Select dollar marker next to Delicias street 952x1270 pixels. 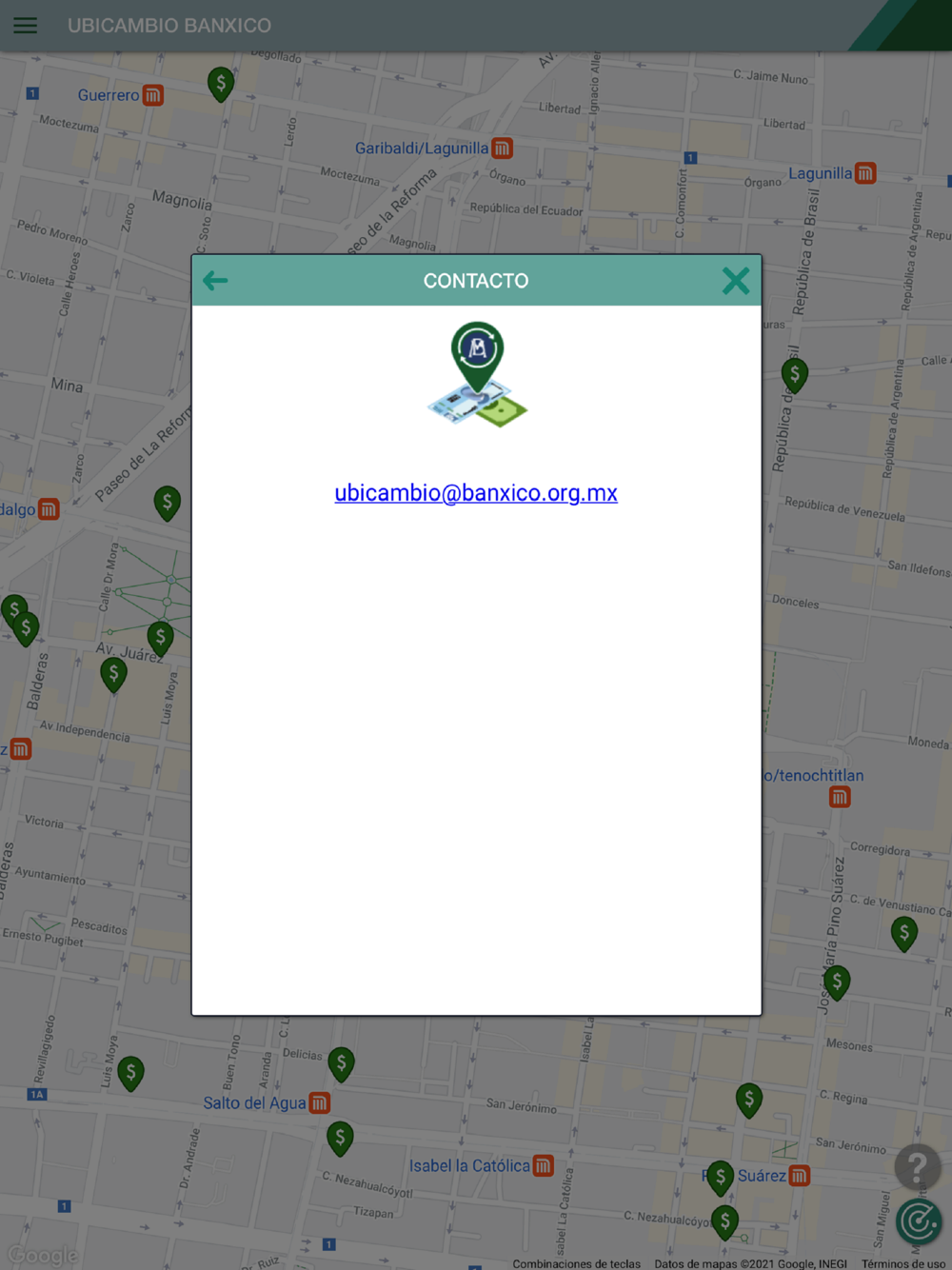coord(342,1064)
